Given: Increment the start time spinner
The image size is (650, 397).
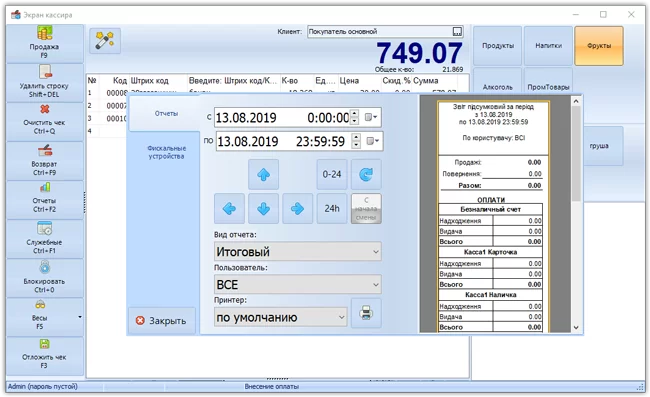Looking at the screenshot, I should pyautogui.click(x=354, y=114).
